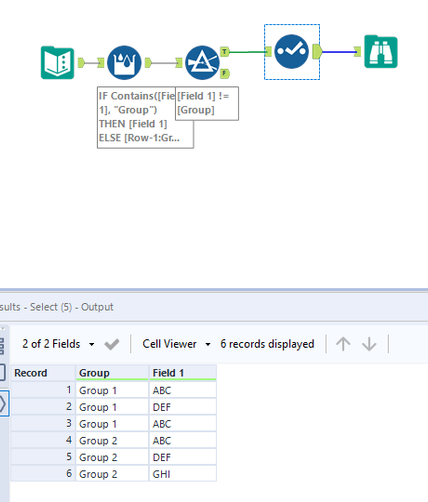Click the Select tool input anchor
The image size is (428, 502).
(x=268, y=52)
